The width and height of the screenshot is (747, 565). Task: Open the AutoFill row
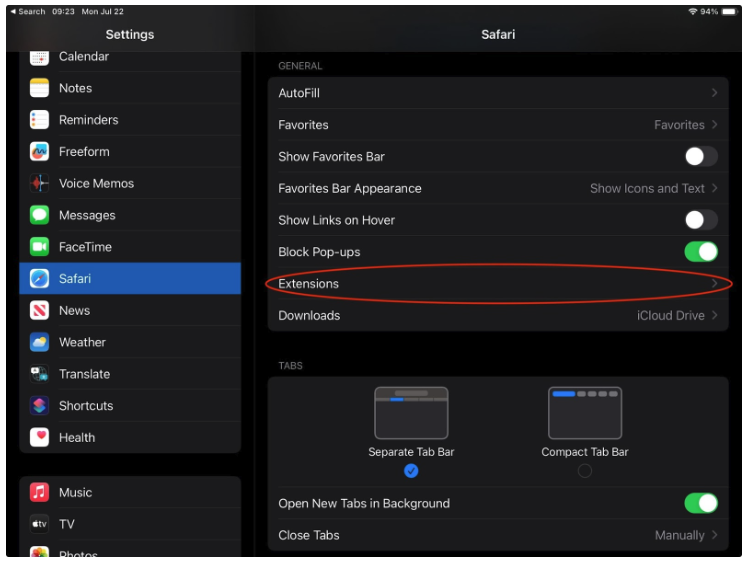pos(498,93)
